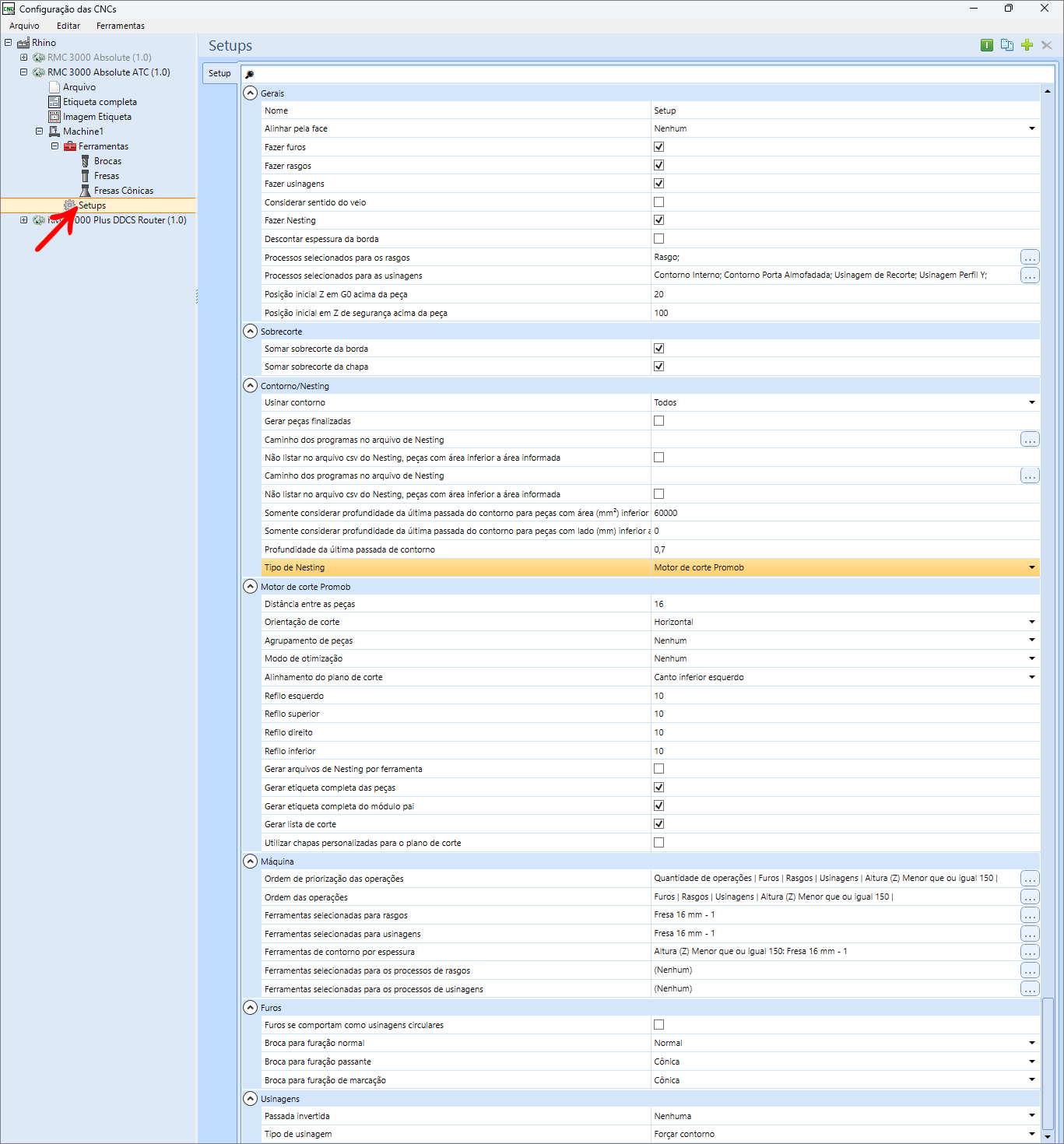Open browse button for Processos selecionados para as usinagens
The width and height of the screenshot is (1064, 1144).
pos(1030,275)
